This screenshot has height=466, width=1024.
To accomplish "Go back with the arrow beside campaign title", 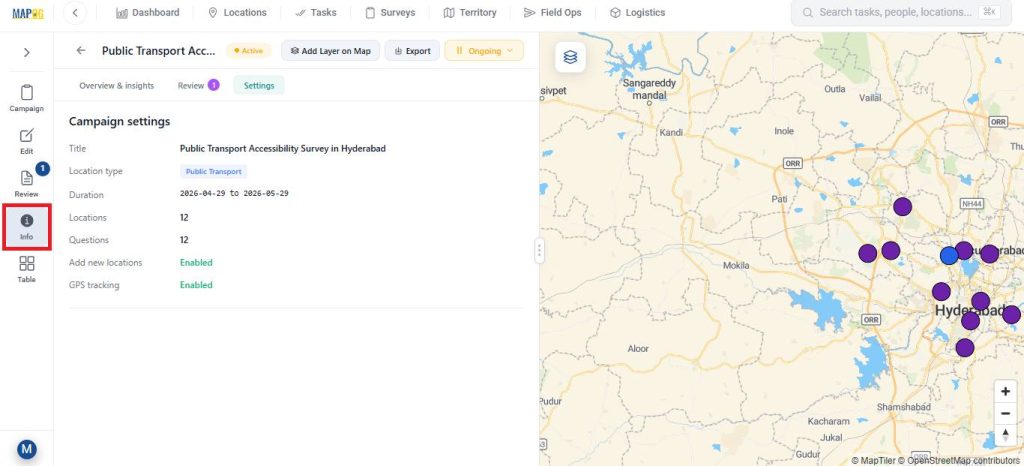I will [x=81, y=50].
